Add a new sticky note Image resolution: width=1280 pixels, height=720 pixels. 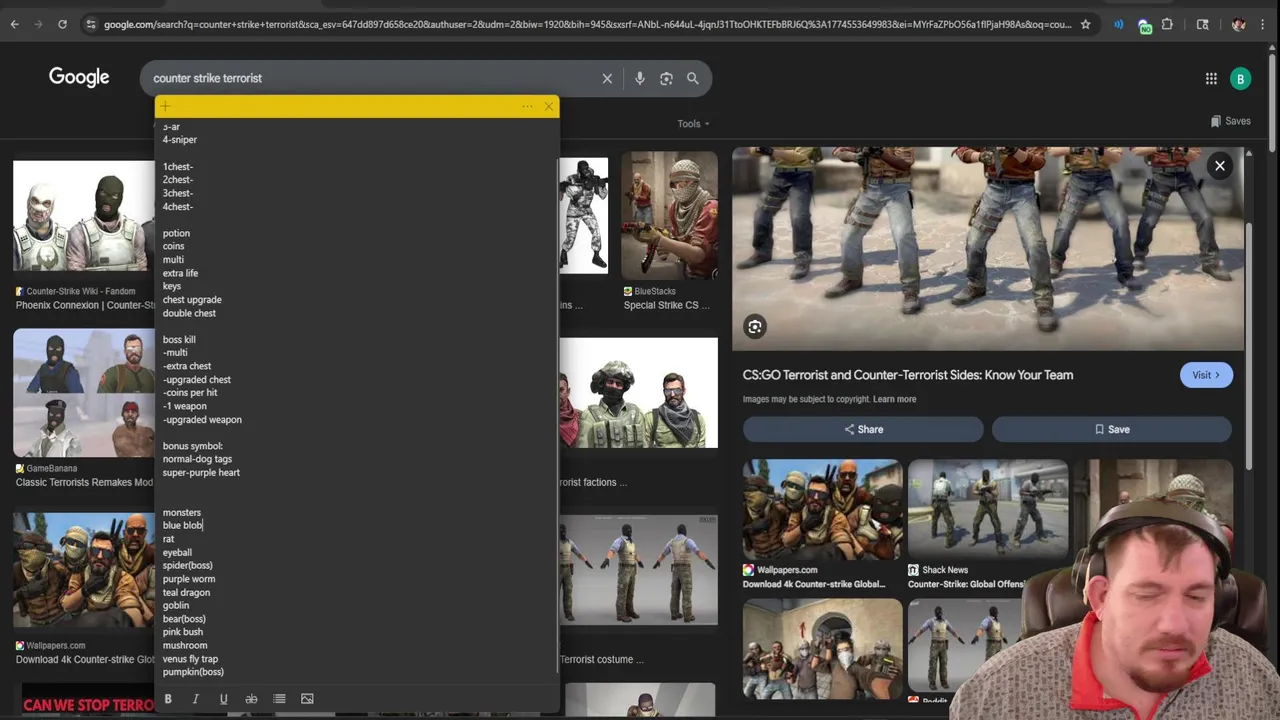(165, 106)
